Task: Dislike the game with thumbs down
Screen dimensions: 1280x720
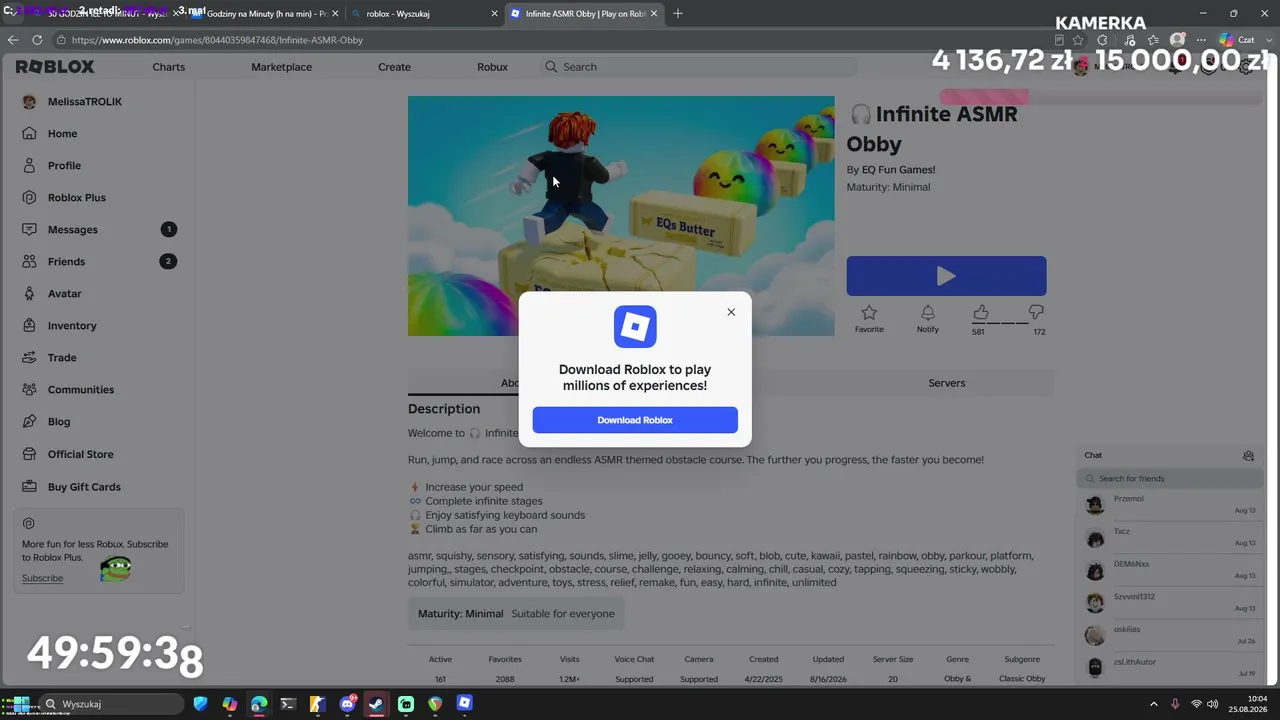Action: [1036, 314]
